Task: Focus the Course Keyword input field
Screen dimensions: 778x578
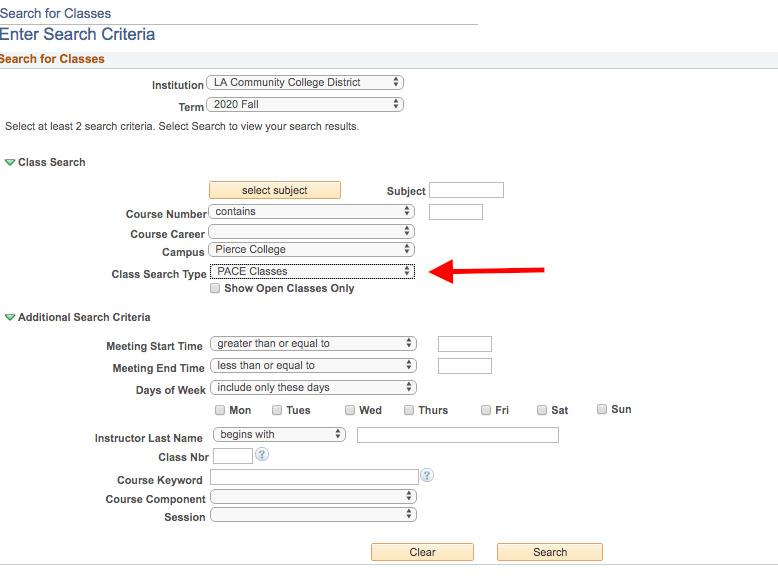Action: (315, 477)
